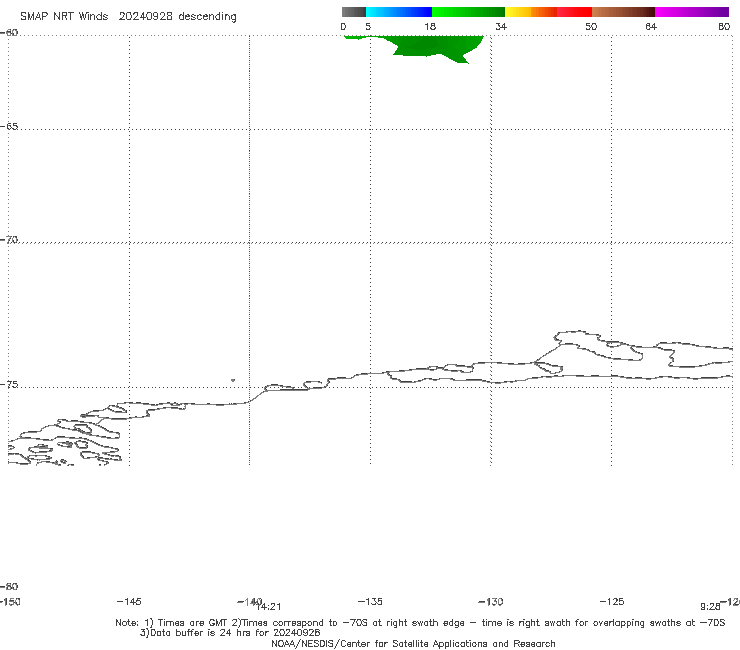Click the cyan-to-blue segment of the color bar
Image resolution: width=740 pixels, height=650 pixels.
(x=399, y=12)
